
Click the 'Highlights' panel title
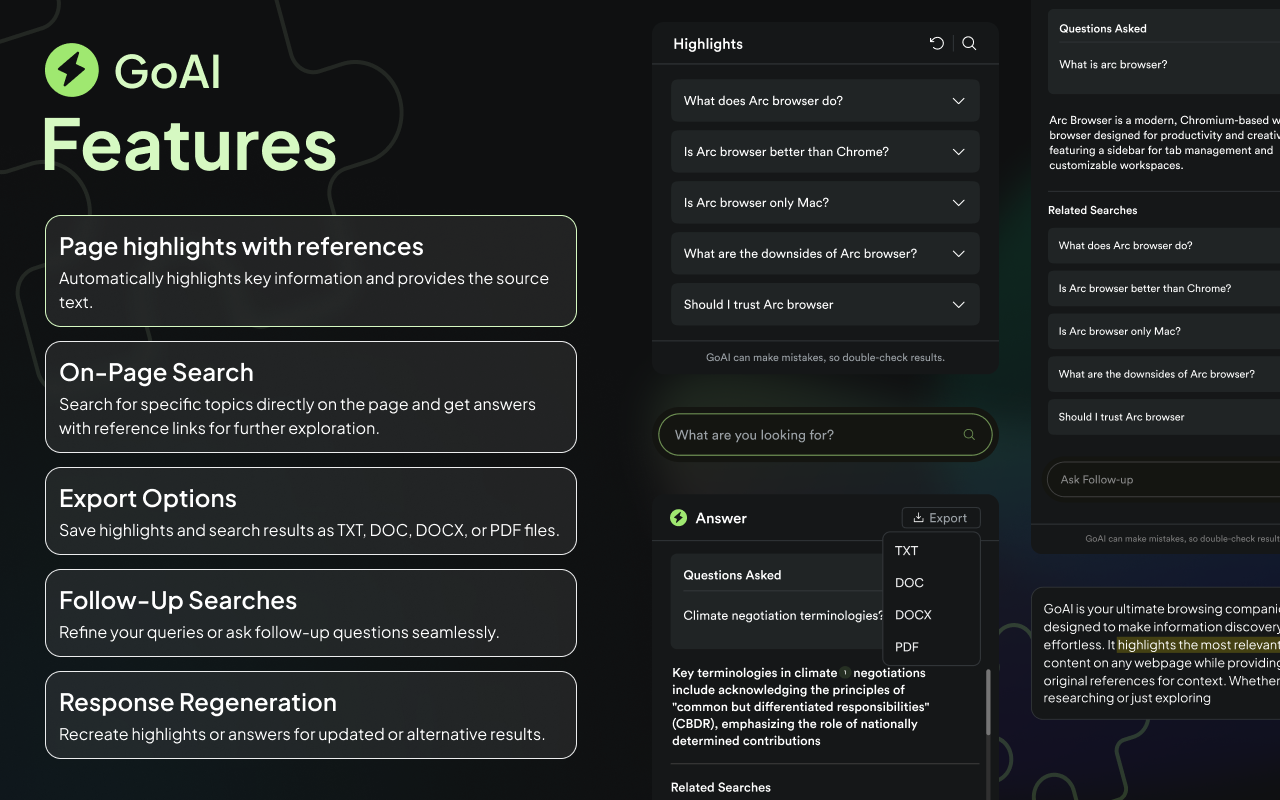[x=708, y=44]
